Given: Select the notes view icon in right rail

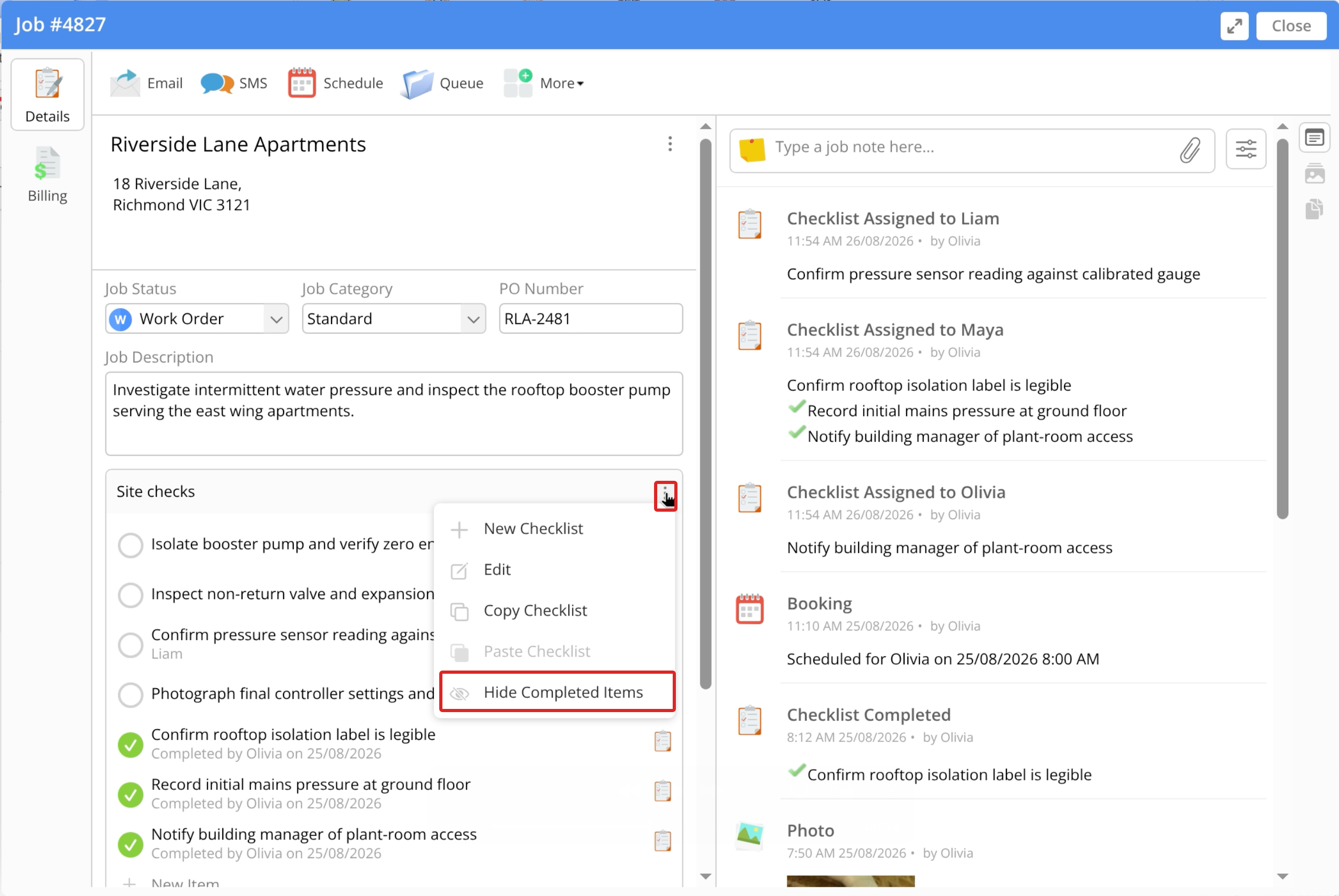Looking at the screenshot, I should pos(1314,137).
